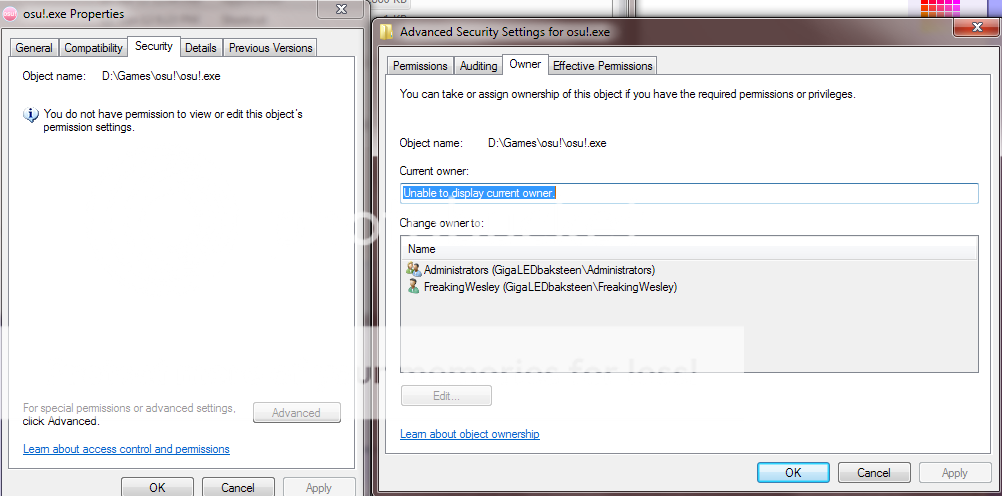Viewport: 1002px width, 496px height.
Task: Click the osu! icon in Properties title bar
Action: 10,13
